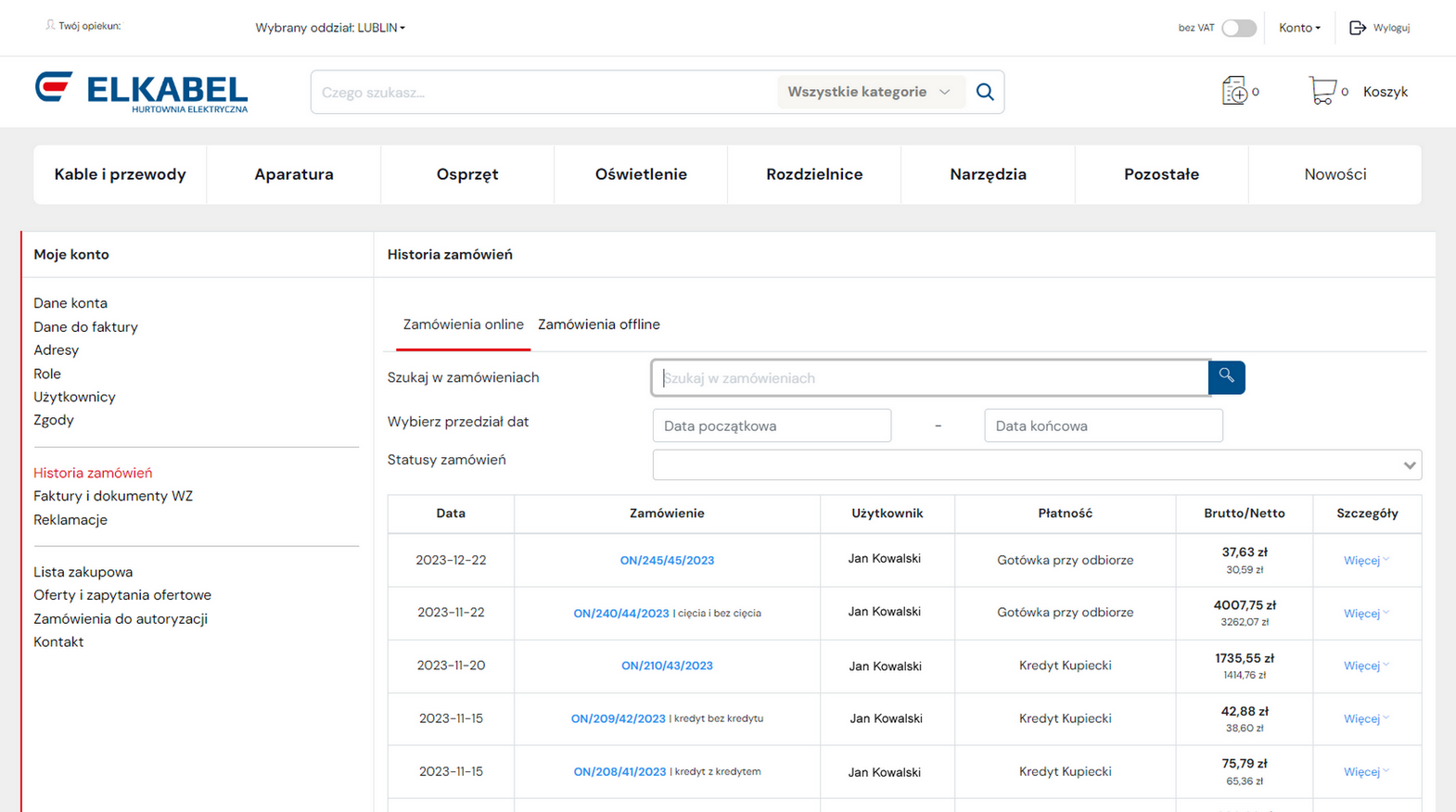
Task: Select the Oświetlenie category menu
Action: 641,174
